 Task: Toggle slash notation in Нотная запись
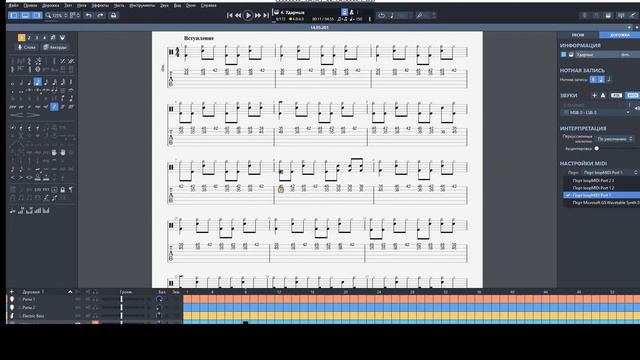point(609,80)
